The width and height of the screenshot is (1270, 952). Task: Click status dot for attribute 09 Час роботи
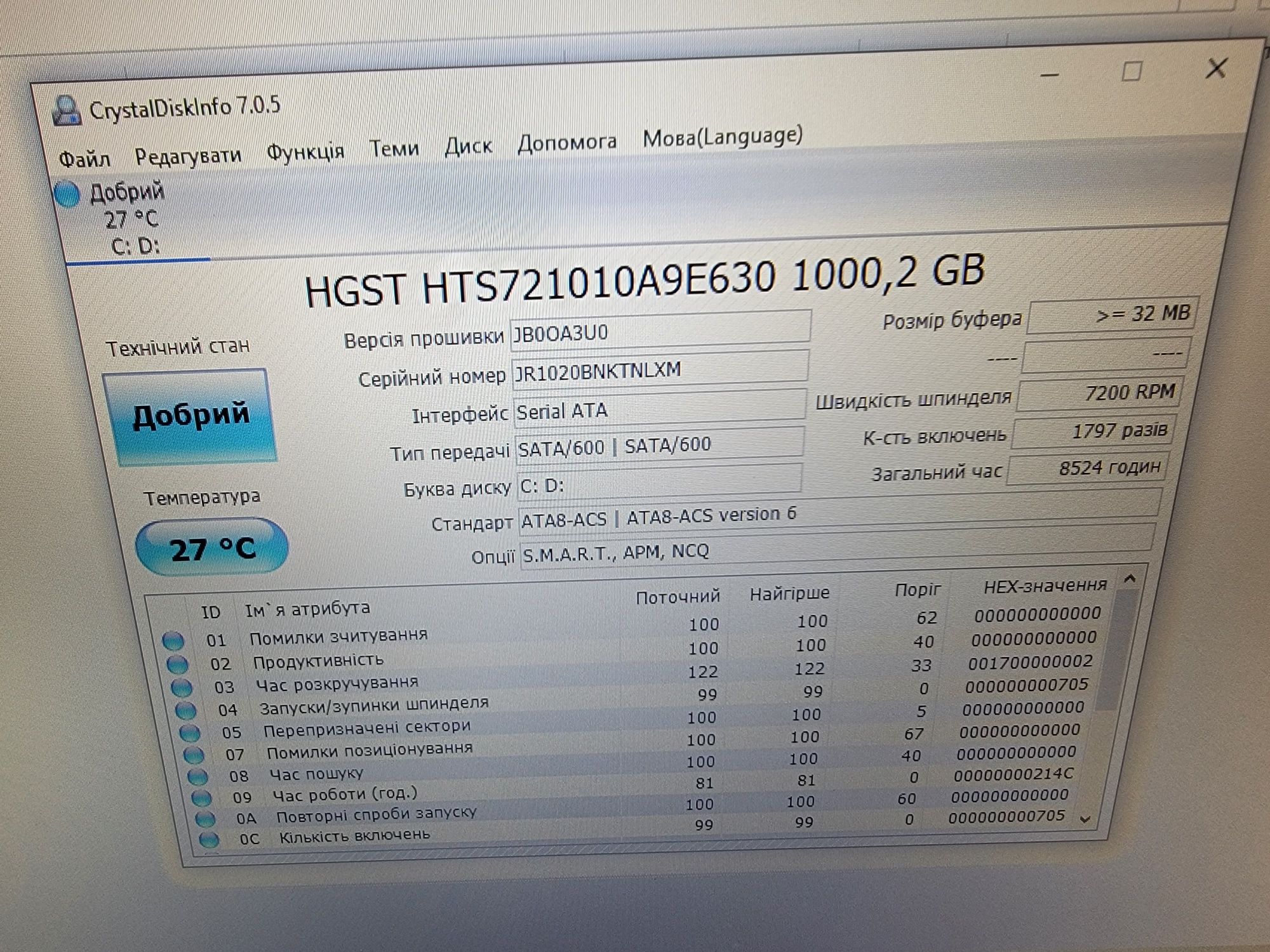[201, 798]
